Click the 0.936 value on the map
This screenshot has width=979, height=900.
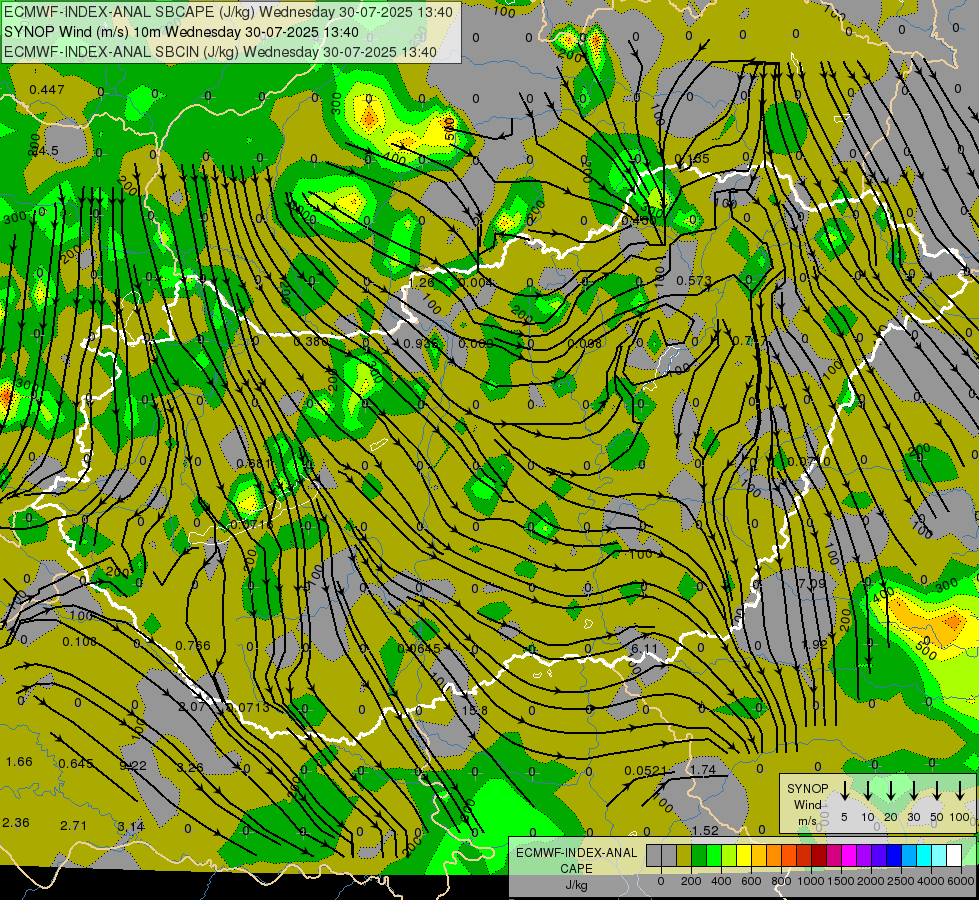(x=420, y=344)
